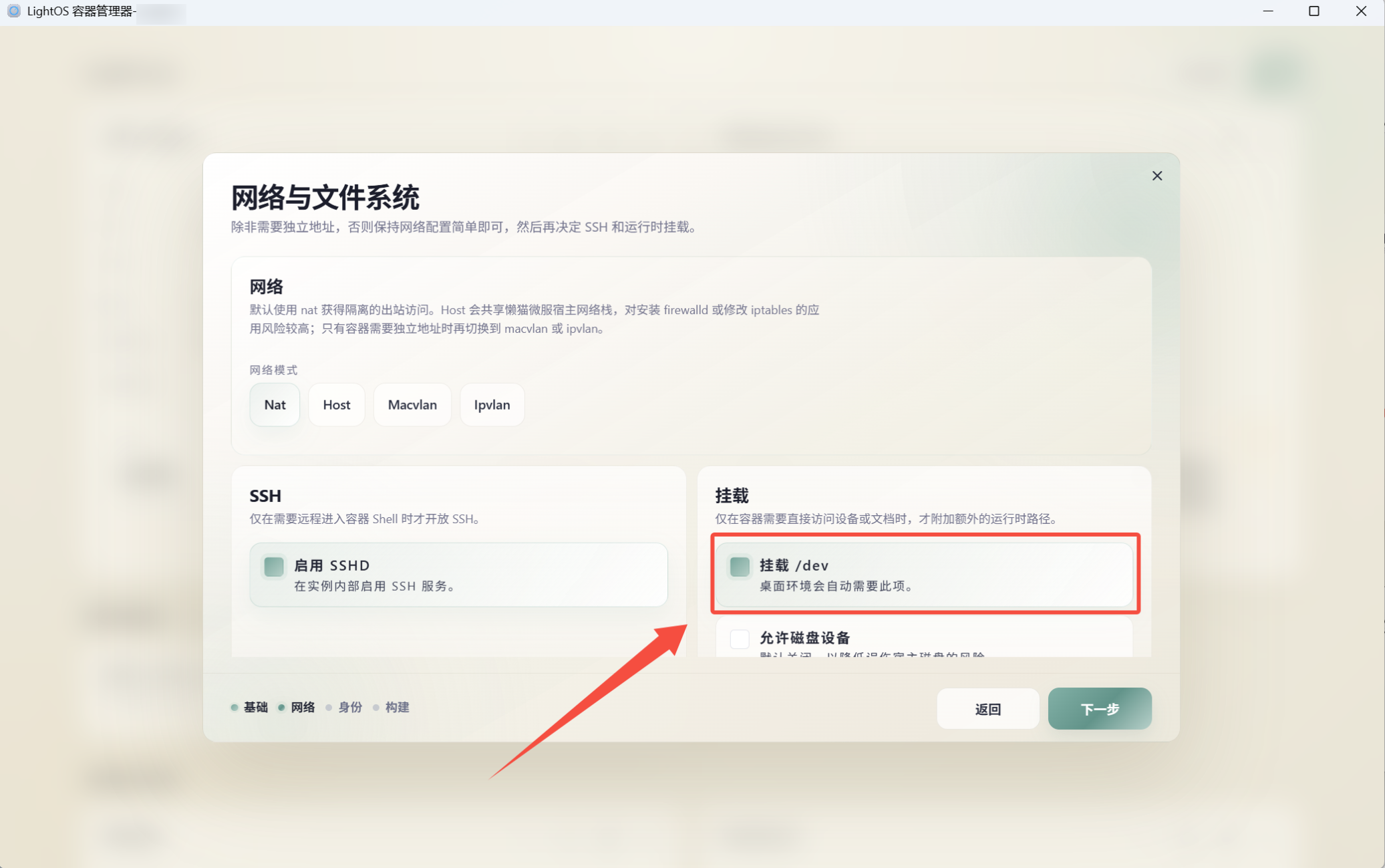Click the LightOS app icon in title bar
Screen dimensions: 1385x868
point(13,11)
